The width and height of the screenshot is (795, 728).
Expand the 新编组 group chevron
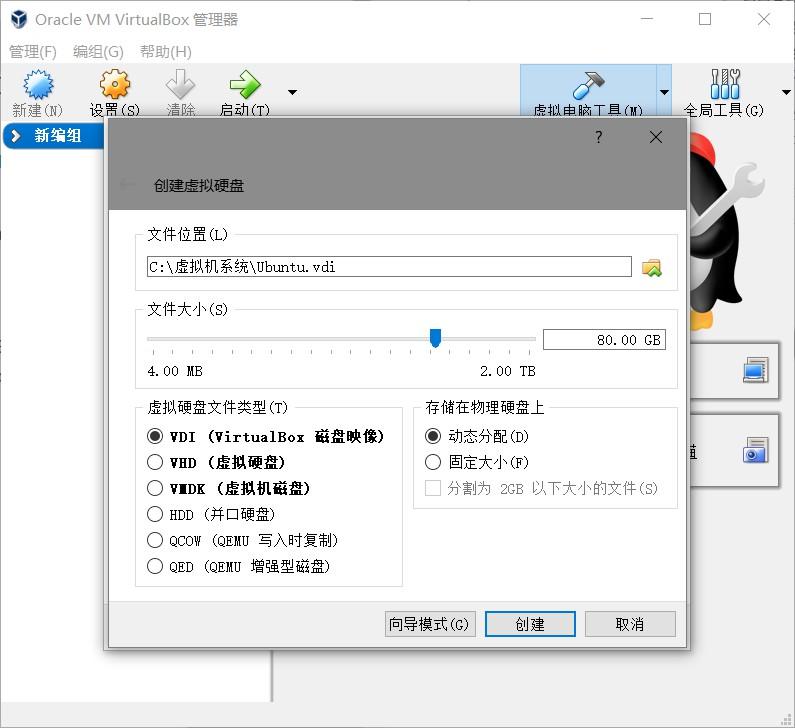click(x=16, y=136)
